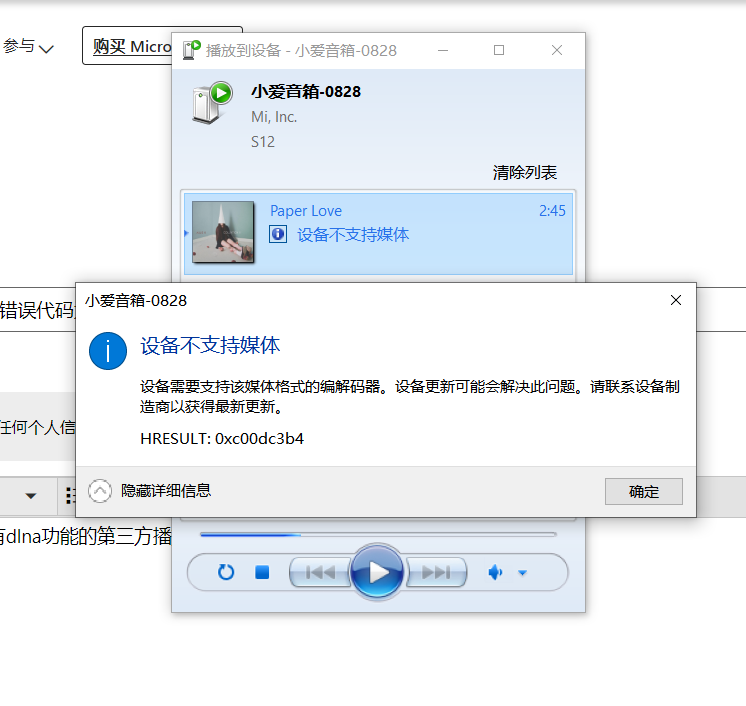
Task: Click the large round play button
Action: coord(377,571)
